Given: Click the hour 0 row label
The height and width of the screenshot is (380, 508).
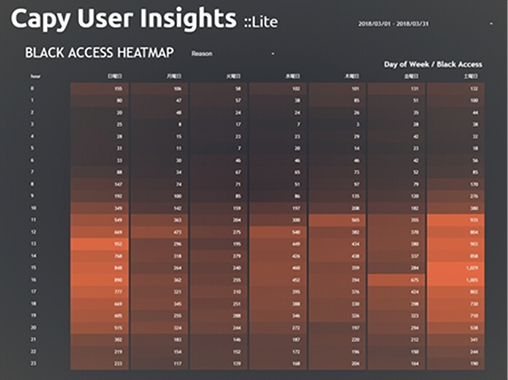Looking at the screenshot, I should click(x=32, y=88).
